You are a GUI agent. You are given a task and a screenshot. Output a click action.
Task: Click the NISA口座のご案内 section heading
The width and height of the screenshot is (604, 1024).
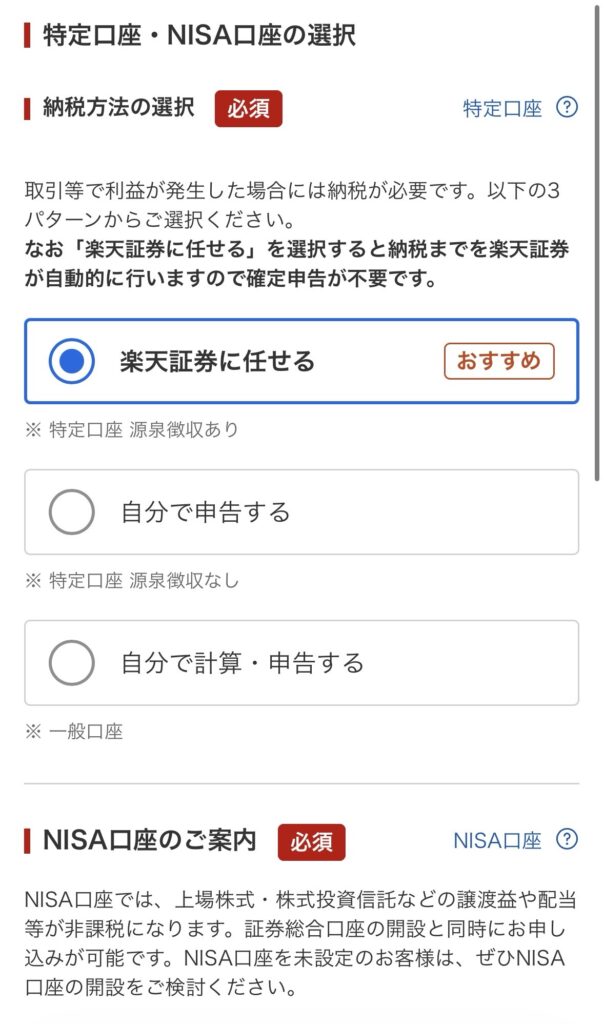tap(149, 841)
